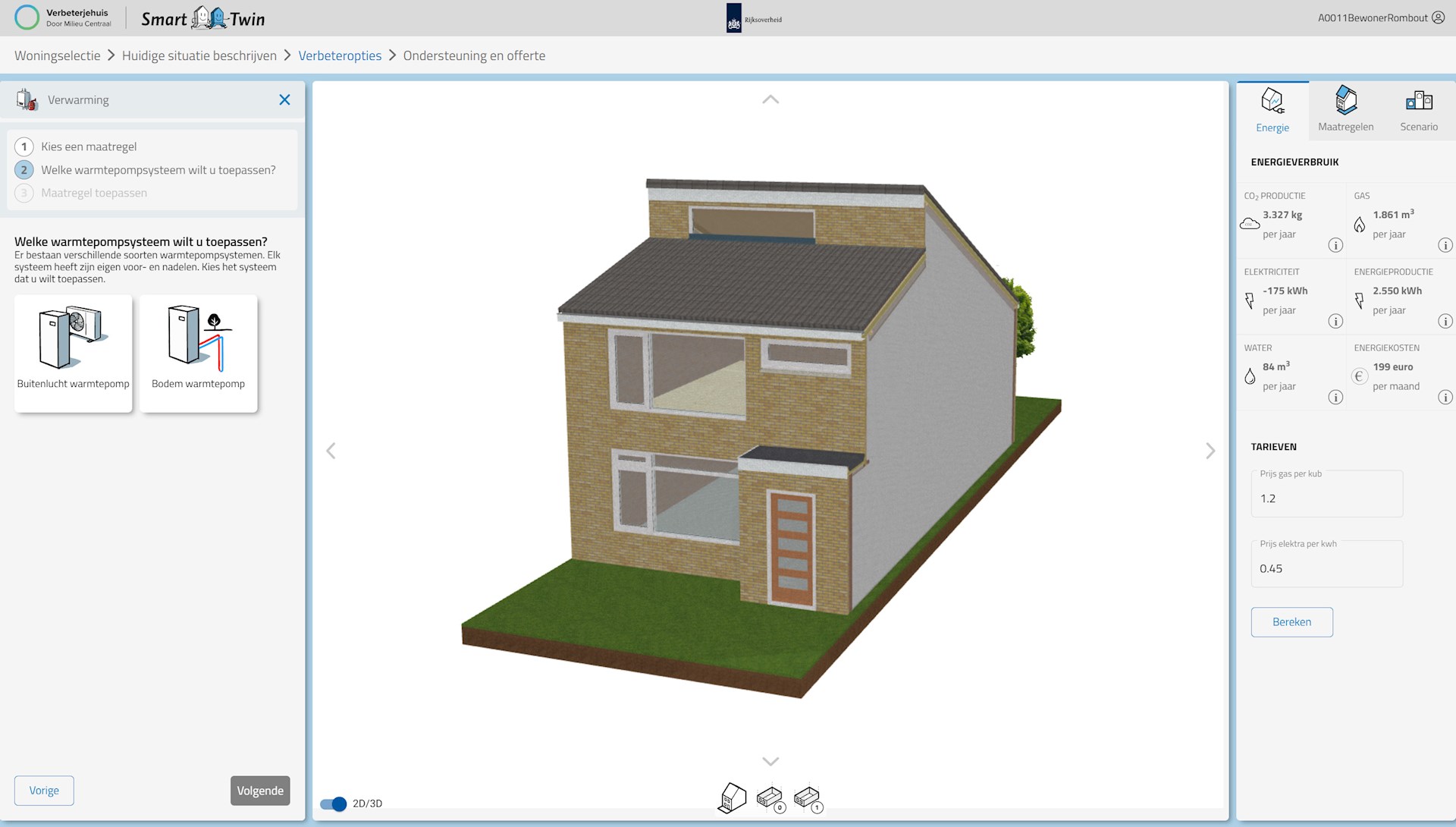
Task: Rotate view with right arrow chevron
Action: tap(1210, 451)
